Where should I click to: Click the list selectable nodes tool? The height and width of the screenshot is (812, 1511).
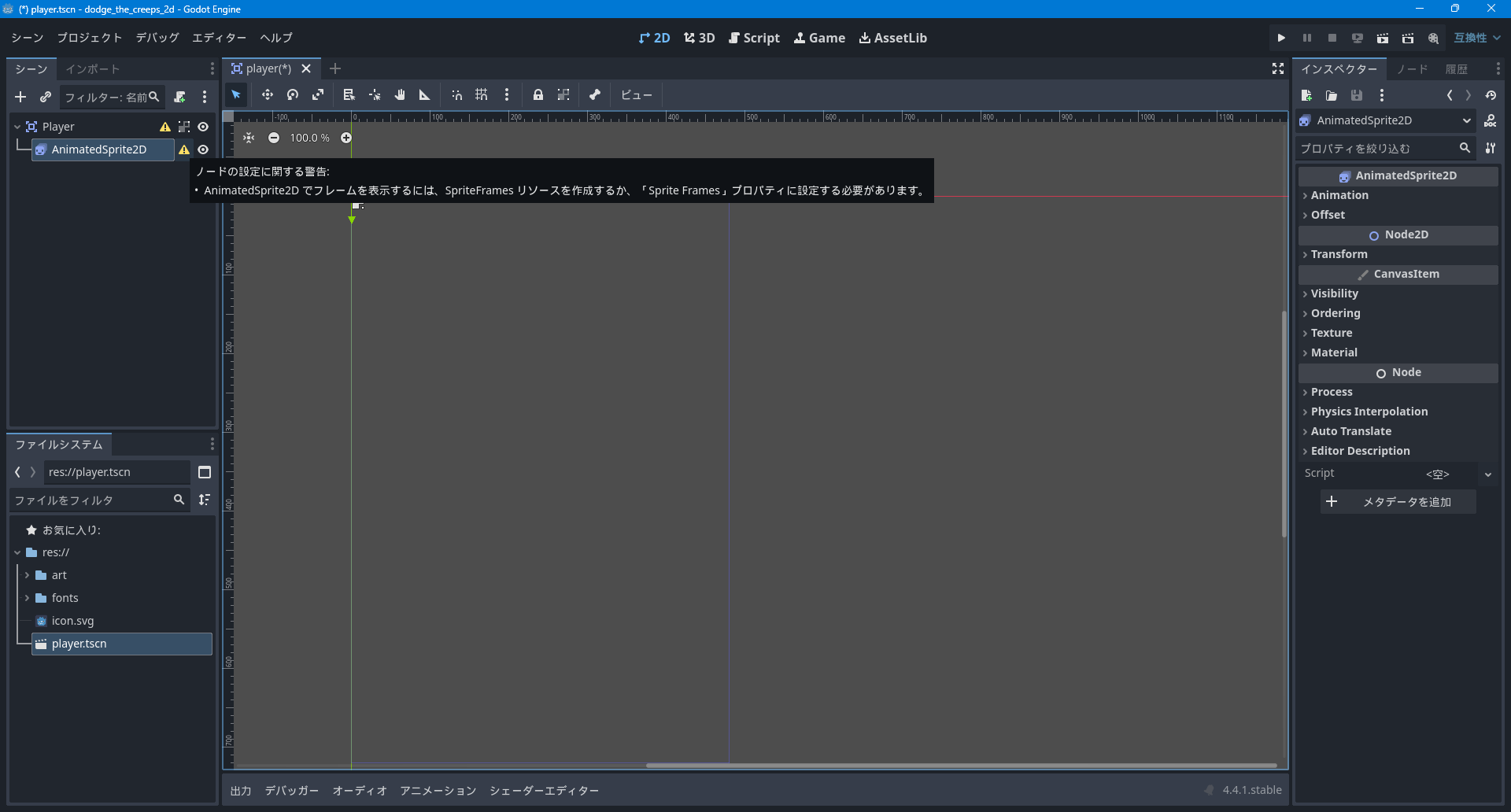point(349,95)
